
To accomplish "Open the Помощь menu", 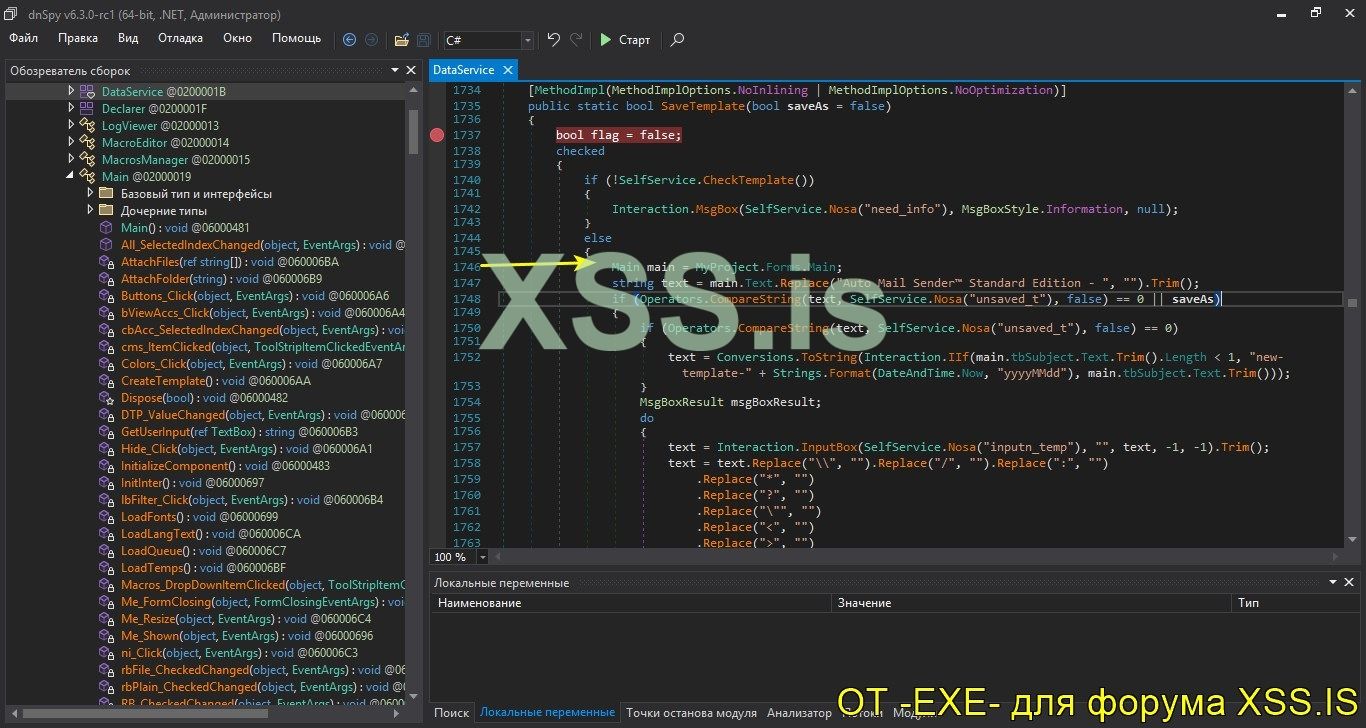I will point(297,38).
